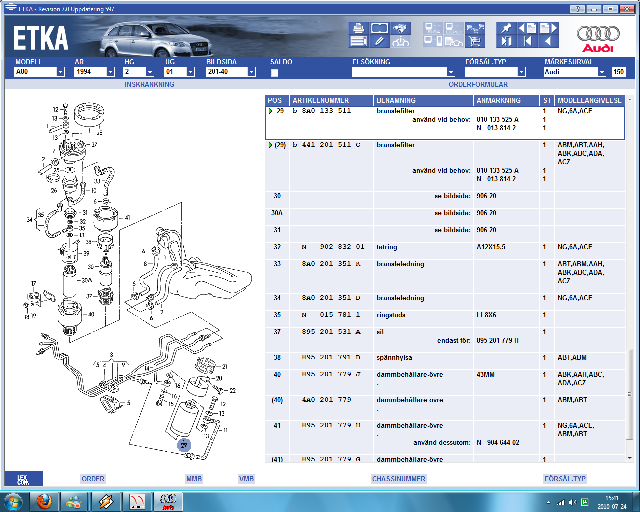Click the BENÄMNING column header
The height and width of the screenshot is (512, 640).
tap(423, 100)
